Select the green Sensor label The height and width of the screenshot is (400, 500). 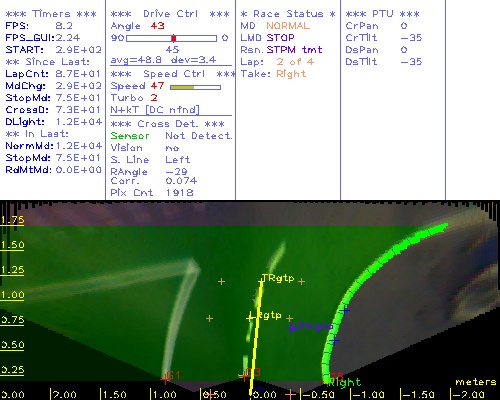130,136
